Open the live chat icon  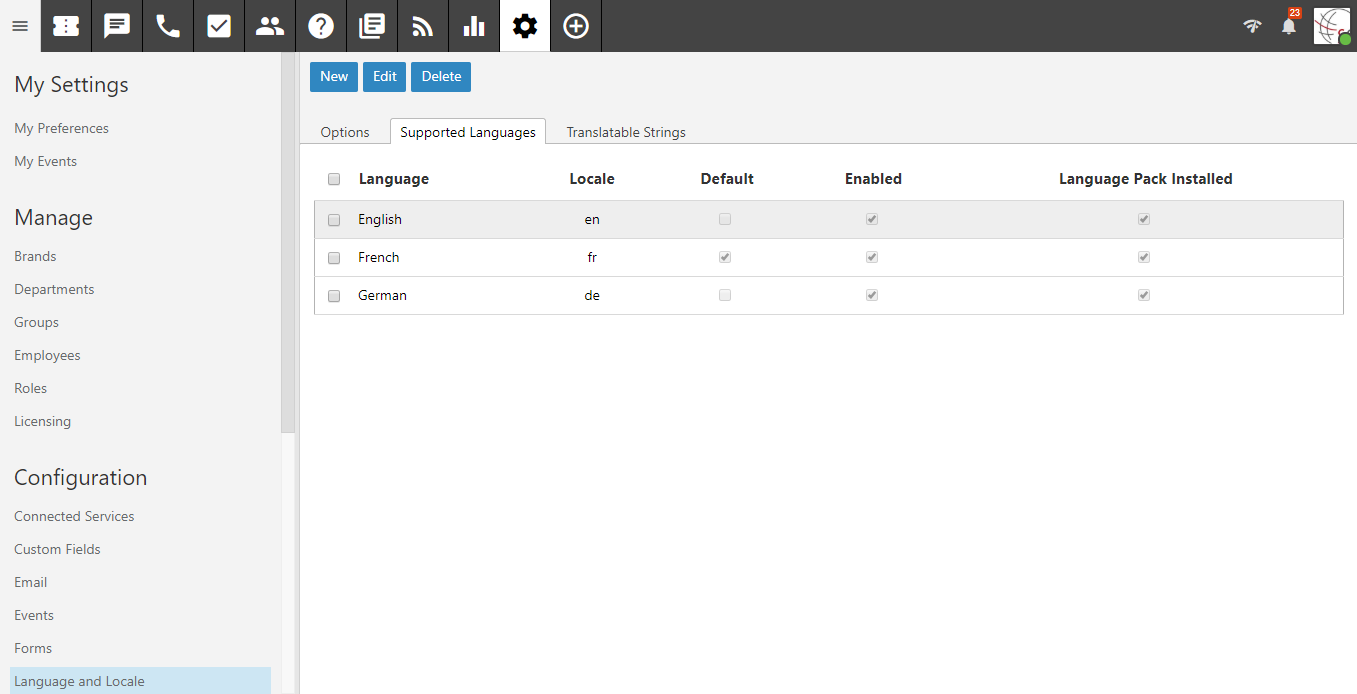pos(117,26)
